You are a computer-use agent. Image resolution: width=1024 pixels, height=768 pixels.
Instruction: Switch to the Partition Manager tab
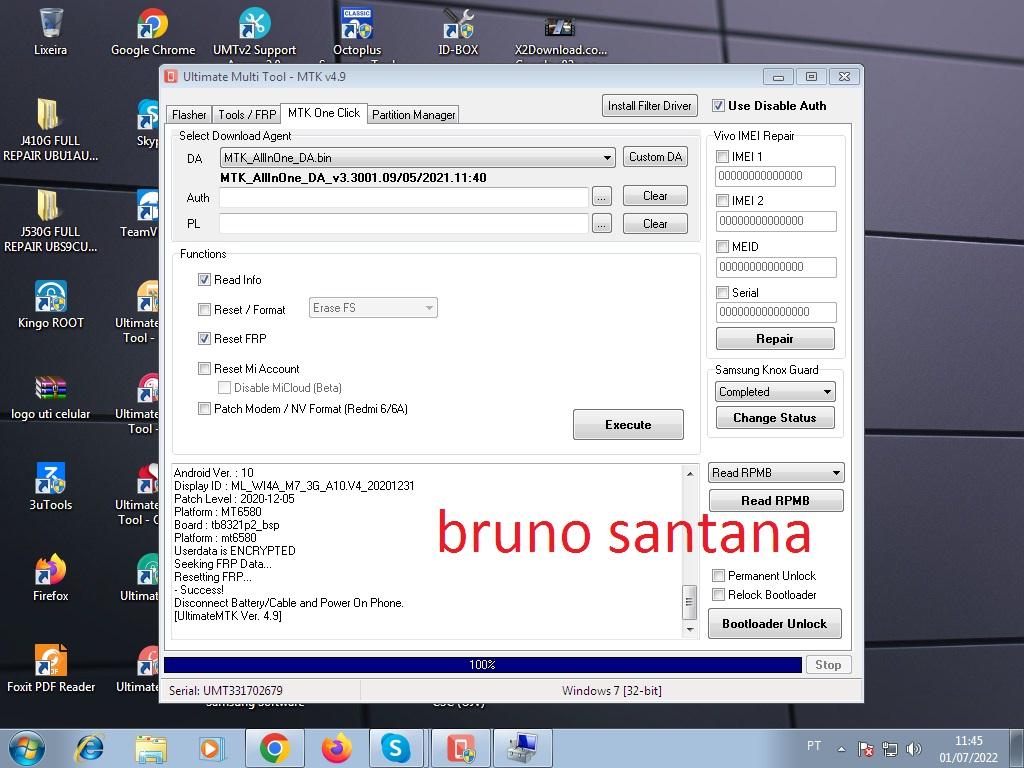pos(413,115)
